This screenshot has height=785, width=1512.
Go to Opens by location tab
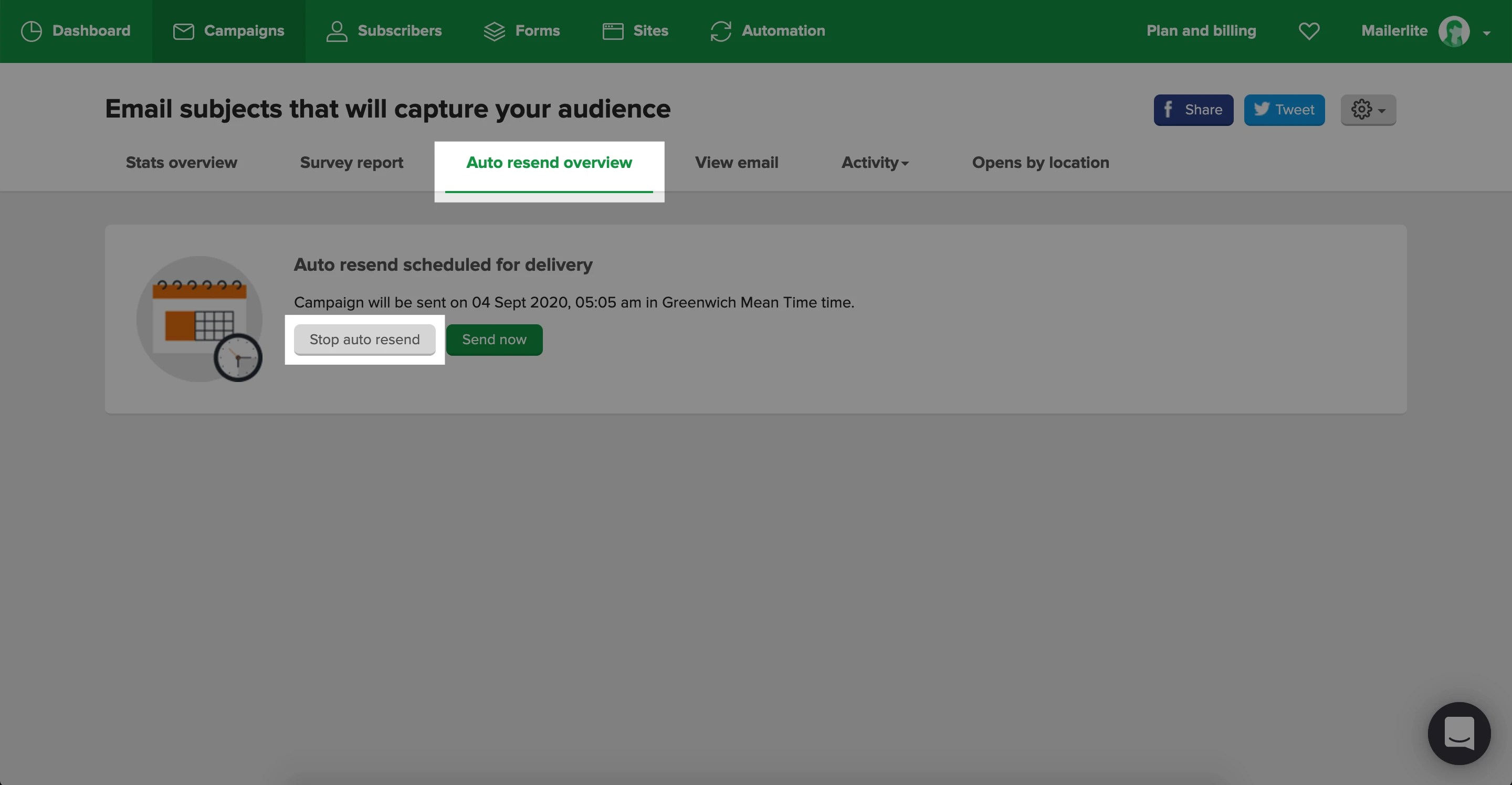click(x=1040, y=163)
